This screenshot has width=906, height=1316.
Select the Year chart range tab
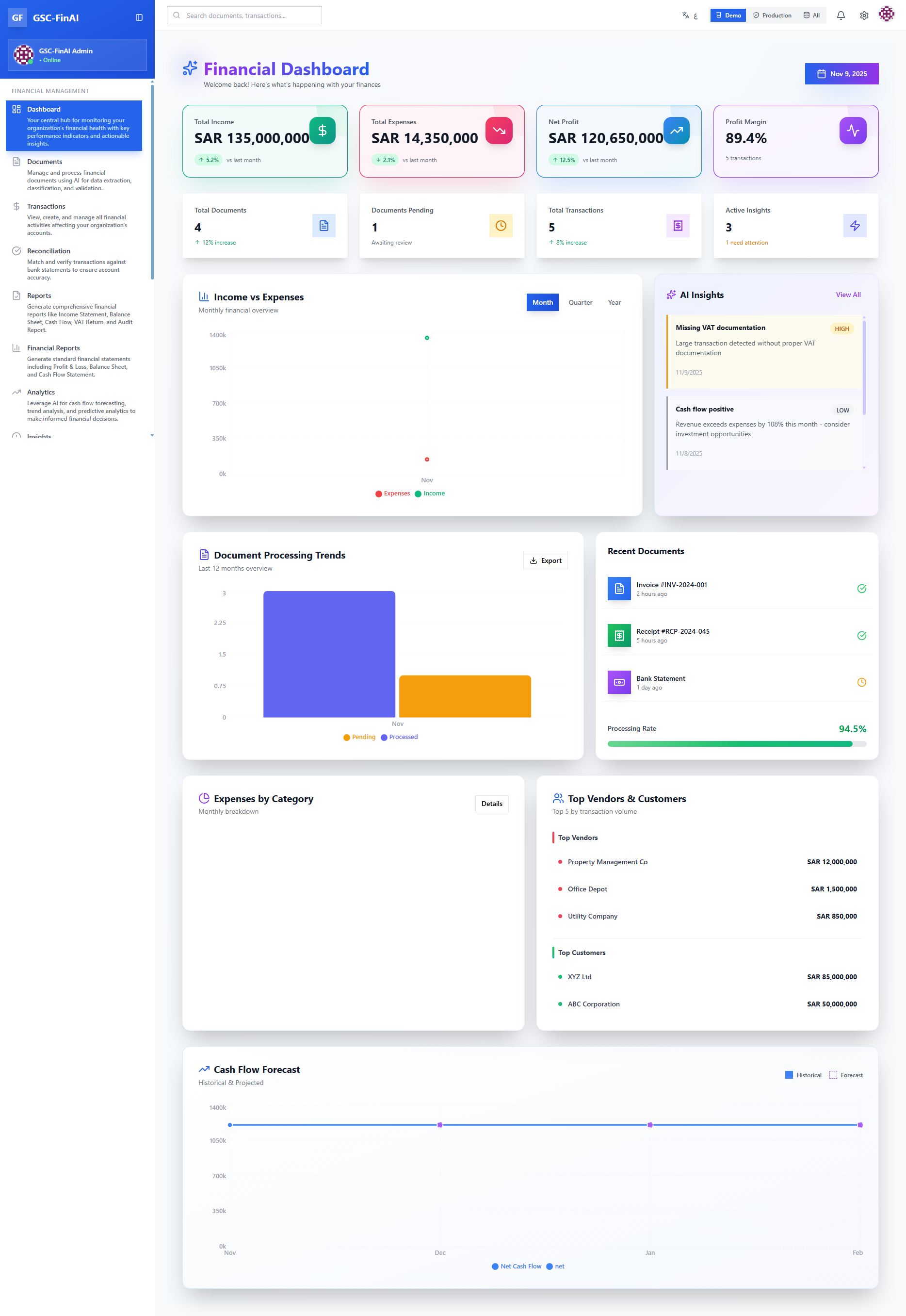[x=614, y=303]
